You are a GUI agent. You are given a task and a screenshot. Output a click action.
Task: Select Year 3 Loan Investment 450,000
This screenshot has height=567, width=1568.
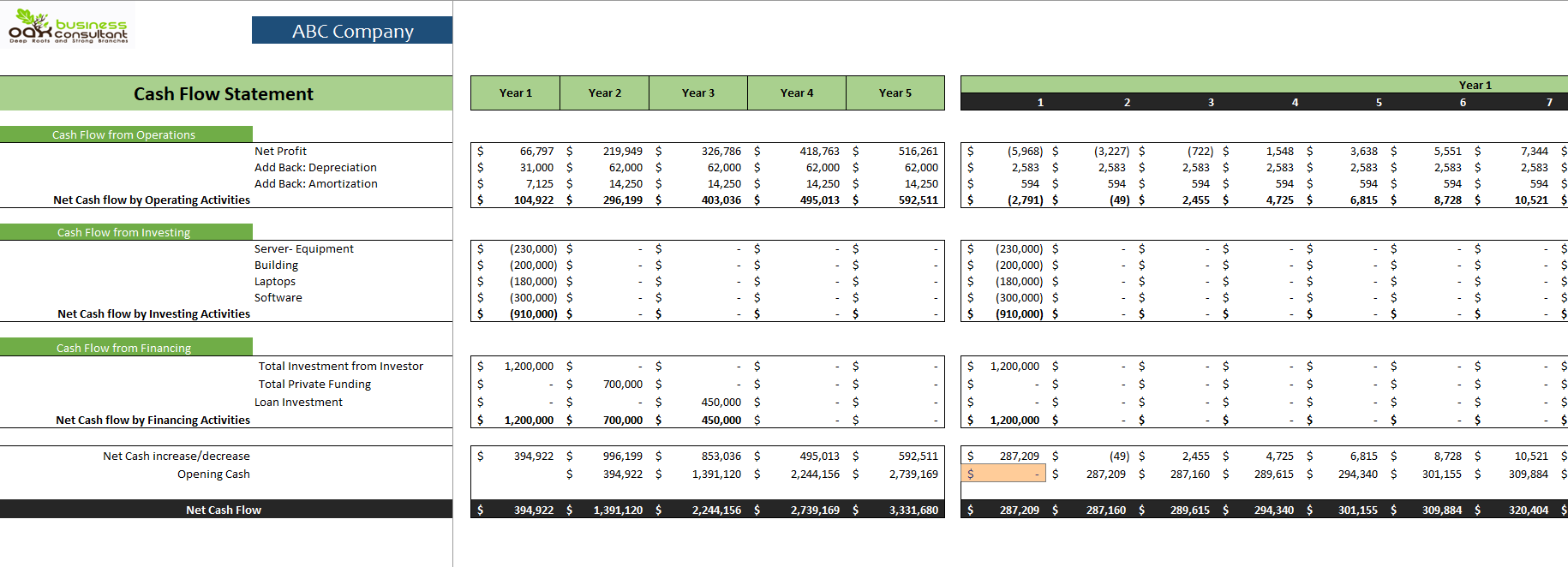tap(721, 402)
